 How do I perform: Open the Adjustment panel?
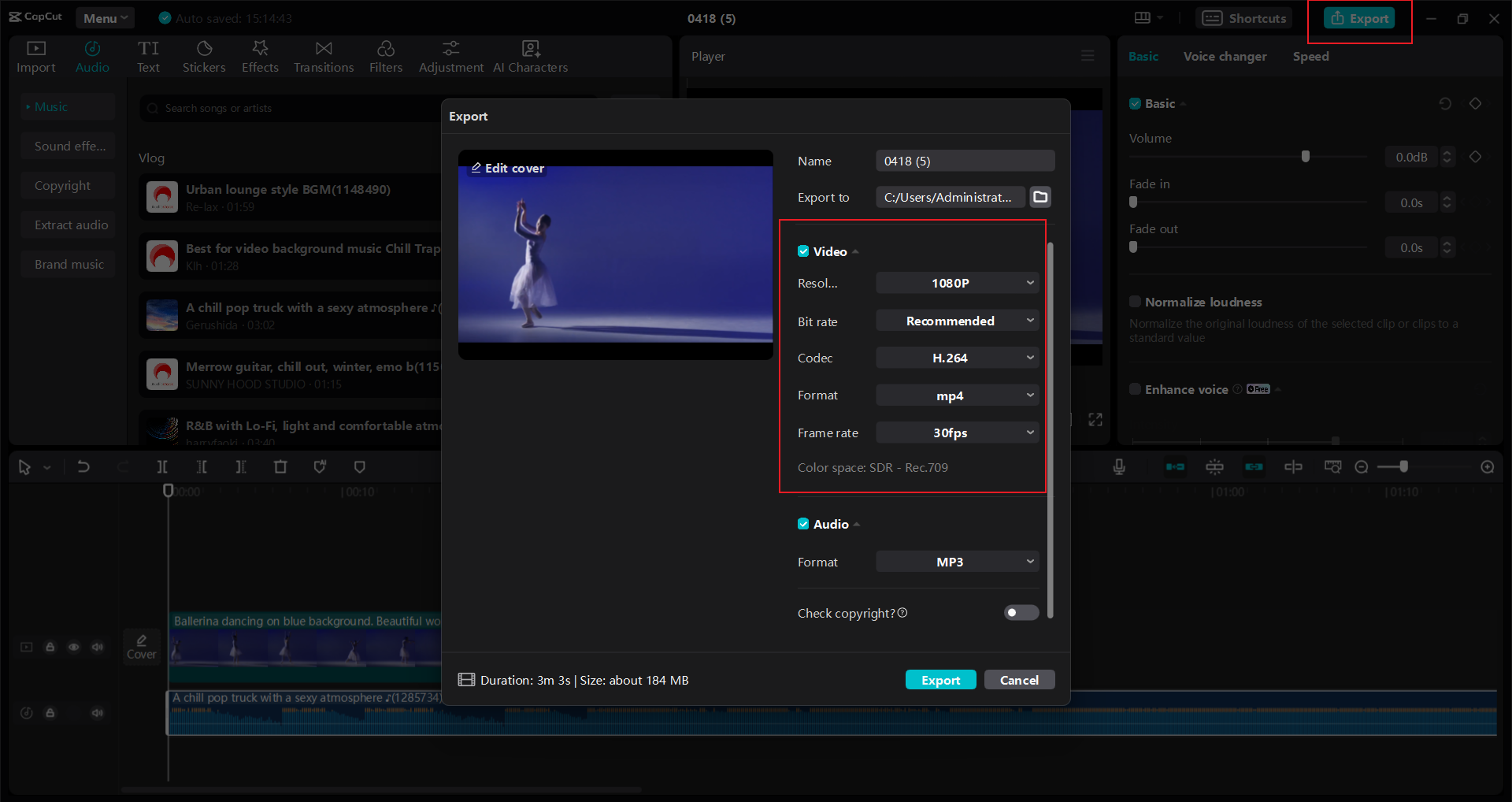pos(451,57)
